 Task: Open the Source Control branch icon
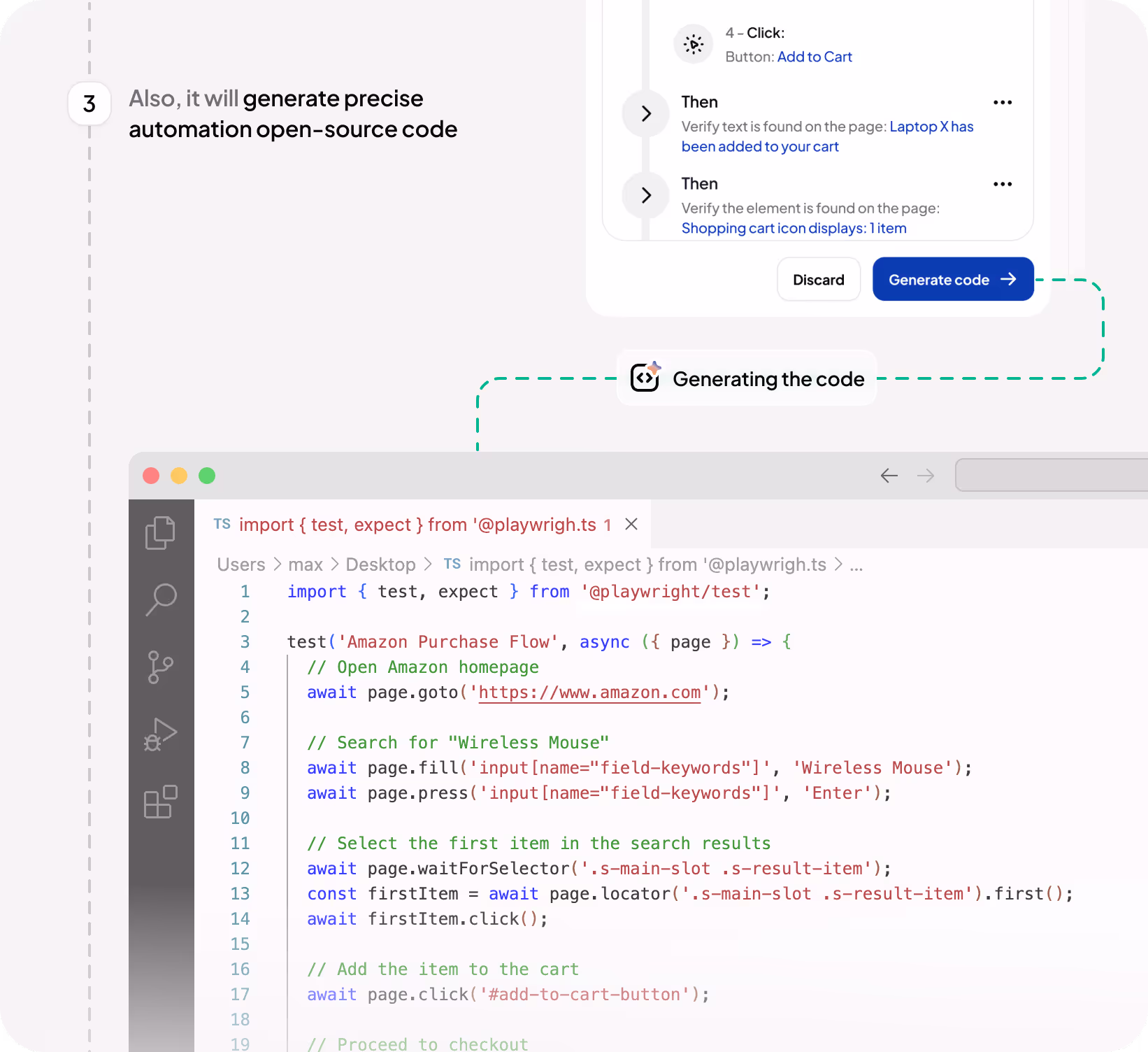[x=160, y=667]
